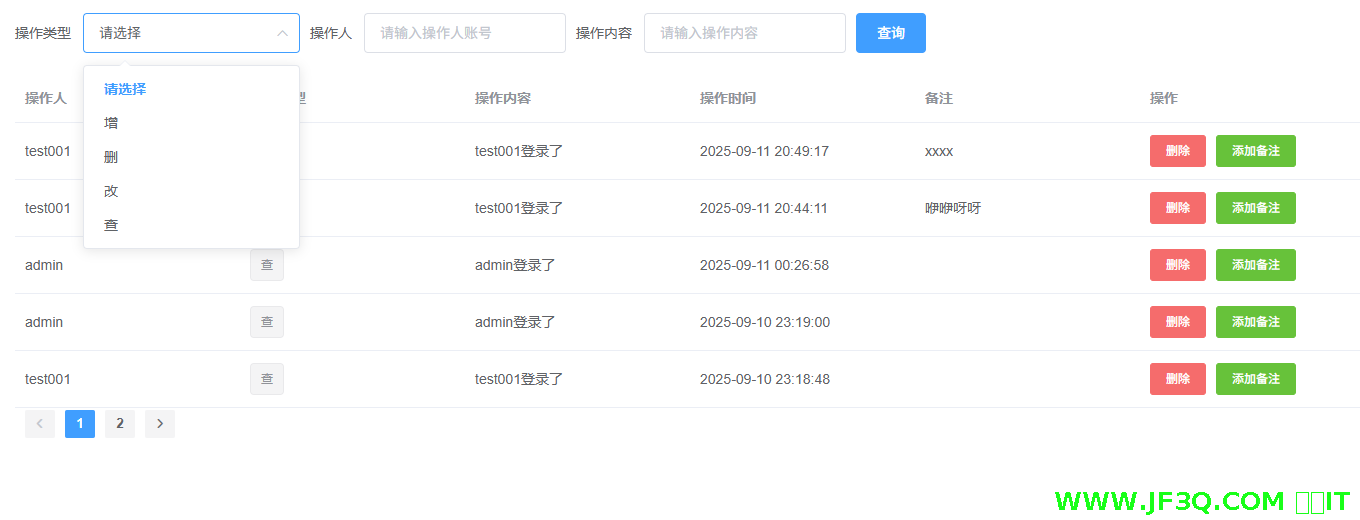This screenshot has width=1360, height=520.
Task: Delete the row with remark 咿咿呀呀
Action: point(1177,208)
